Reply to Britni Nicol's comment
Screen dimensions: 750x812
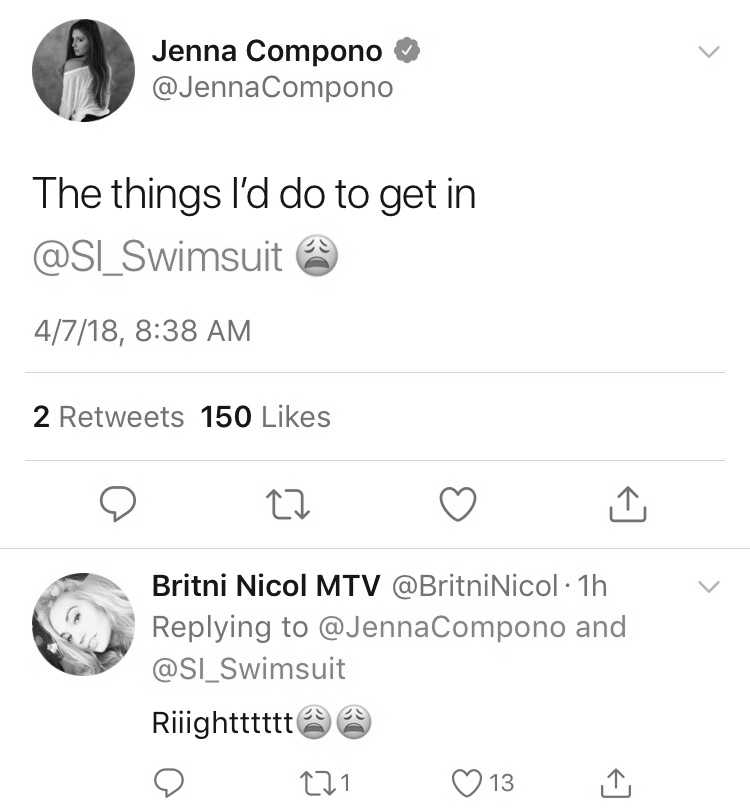coord(169,783)
